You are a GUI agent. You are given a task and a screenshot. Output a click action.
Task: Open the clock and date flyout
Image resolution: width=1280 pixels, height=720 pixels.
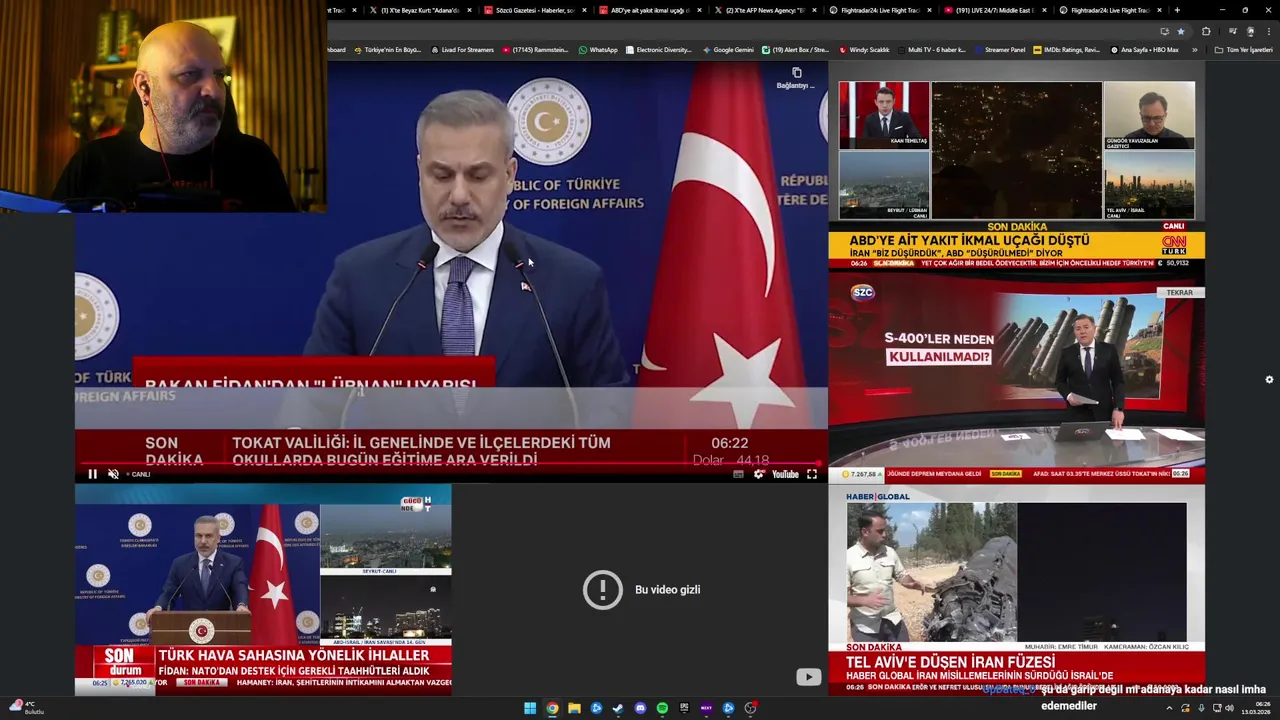coord(1255,708)
